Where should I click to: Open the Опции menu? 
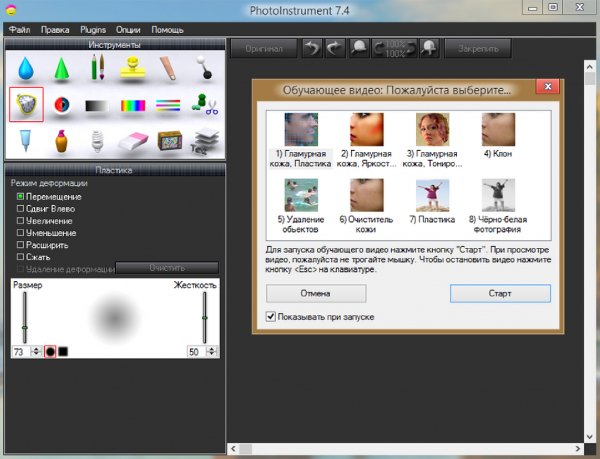point(128,30)
